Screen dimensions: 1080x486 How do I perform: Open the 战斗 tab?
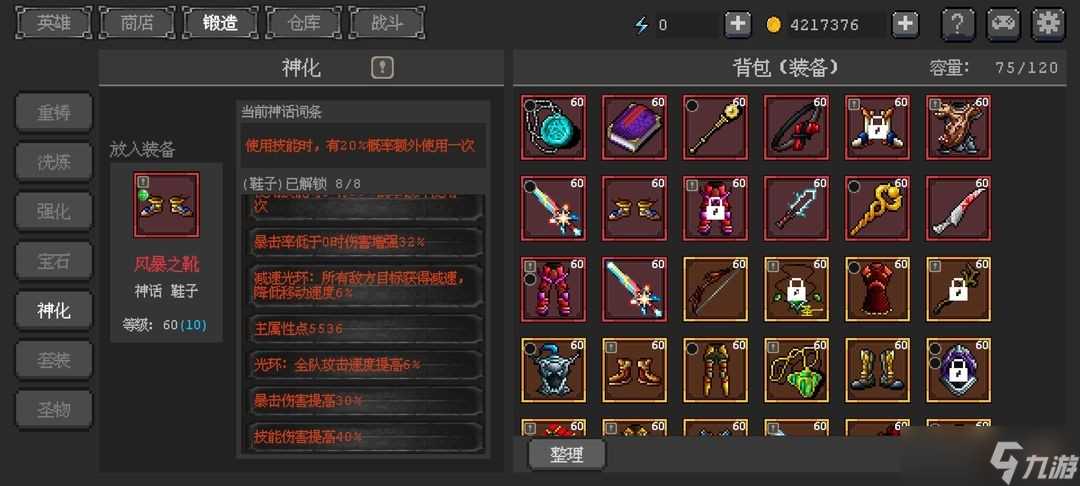click(387, 23)
